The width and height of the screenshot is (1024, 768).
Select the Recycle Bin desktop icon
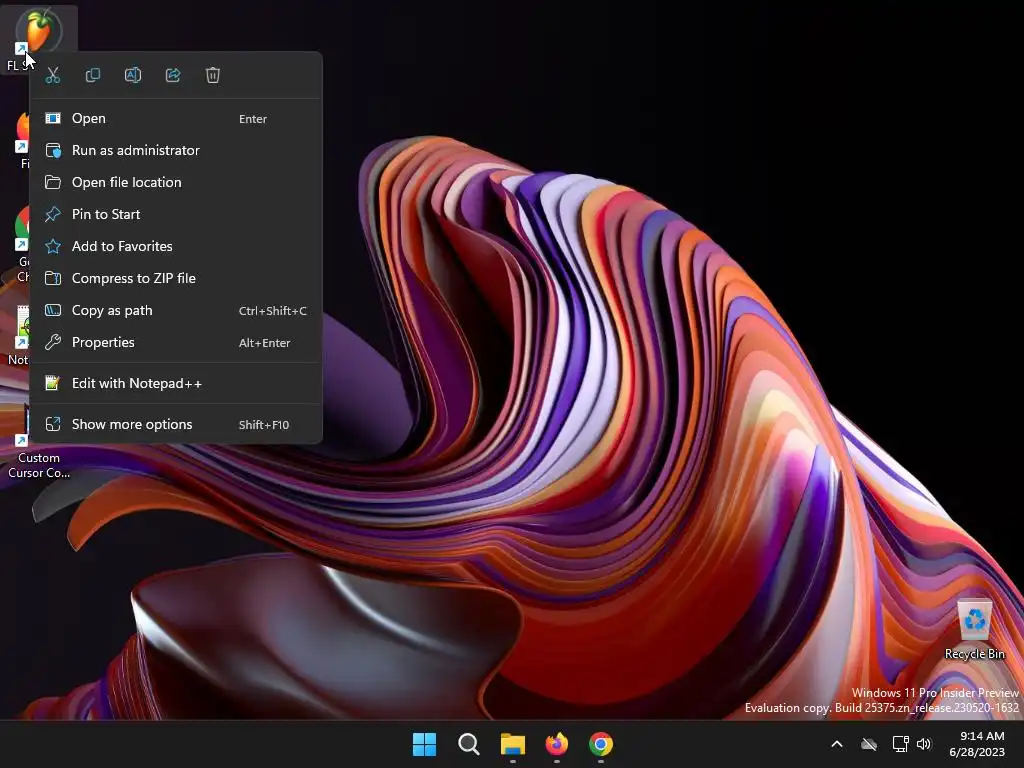[974, 630]
